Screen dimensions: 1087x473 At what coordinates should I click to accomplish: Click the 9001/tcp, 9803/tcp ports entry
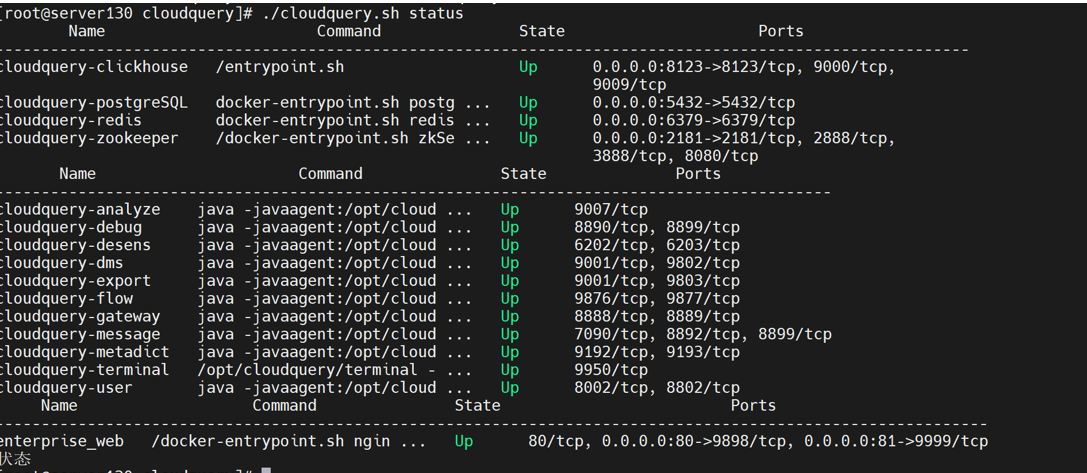(656, 281)
